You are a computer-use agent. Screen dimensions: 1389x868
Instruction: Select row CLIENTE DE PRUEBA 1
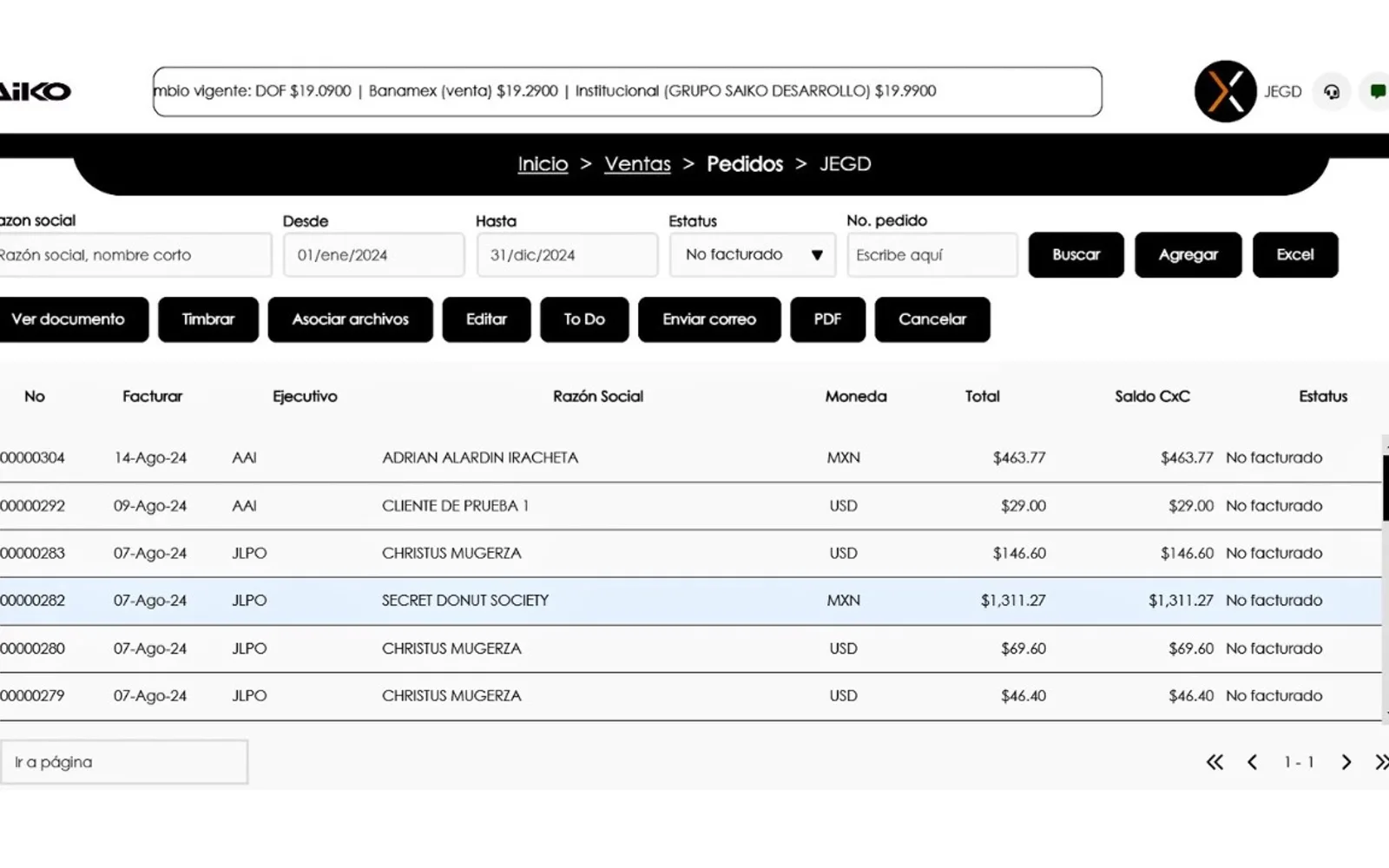pos(690,506)
